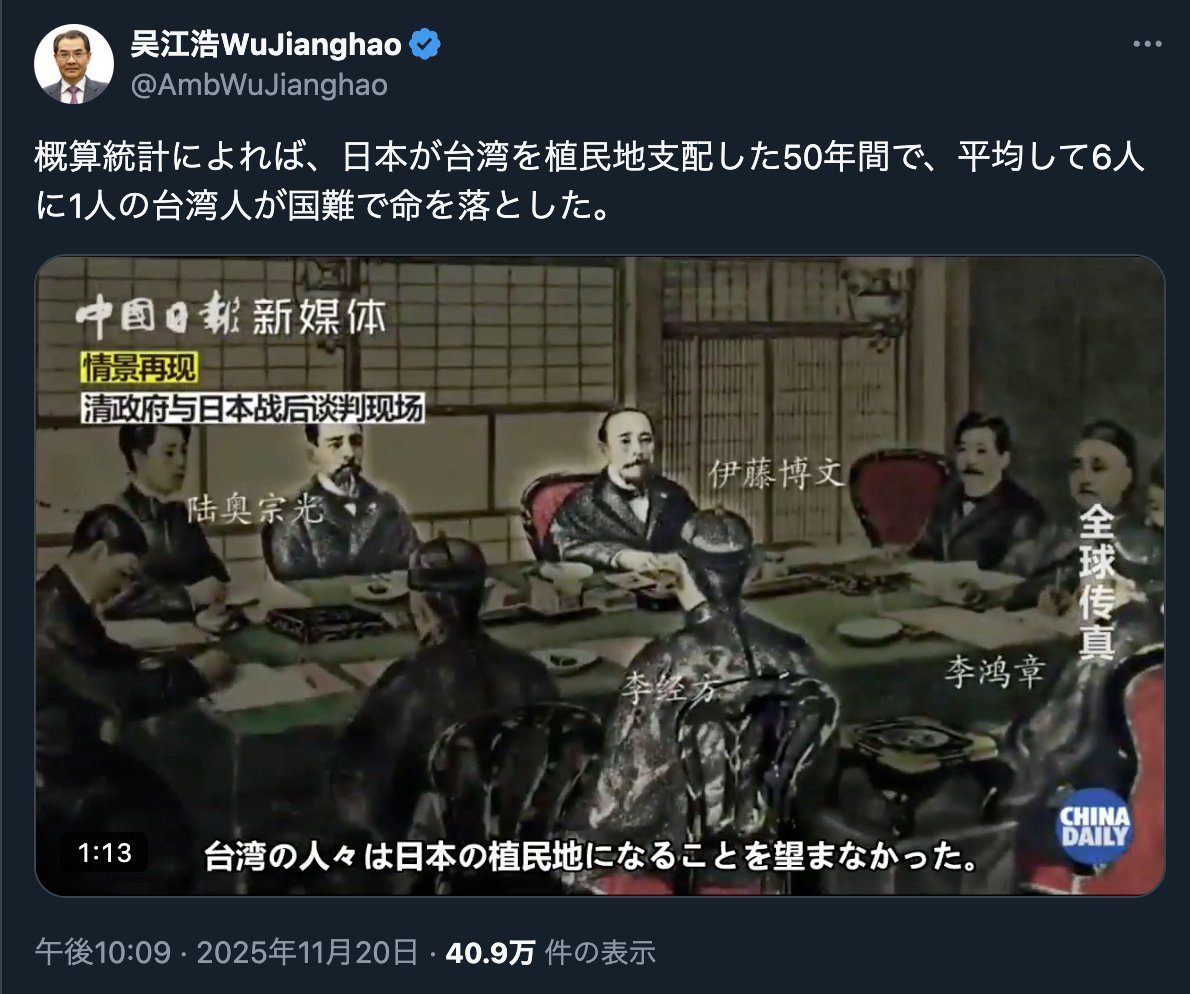Click the 情景再现 yellow label
Viewport: 1190px width, 994px height.
139,368
